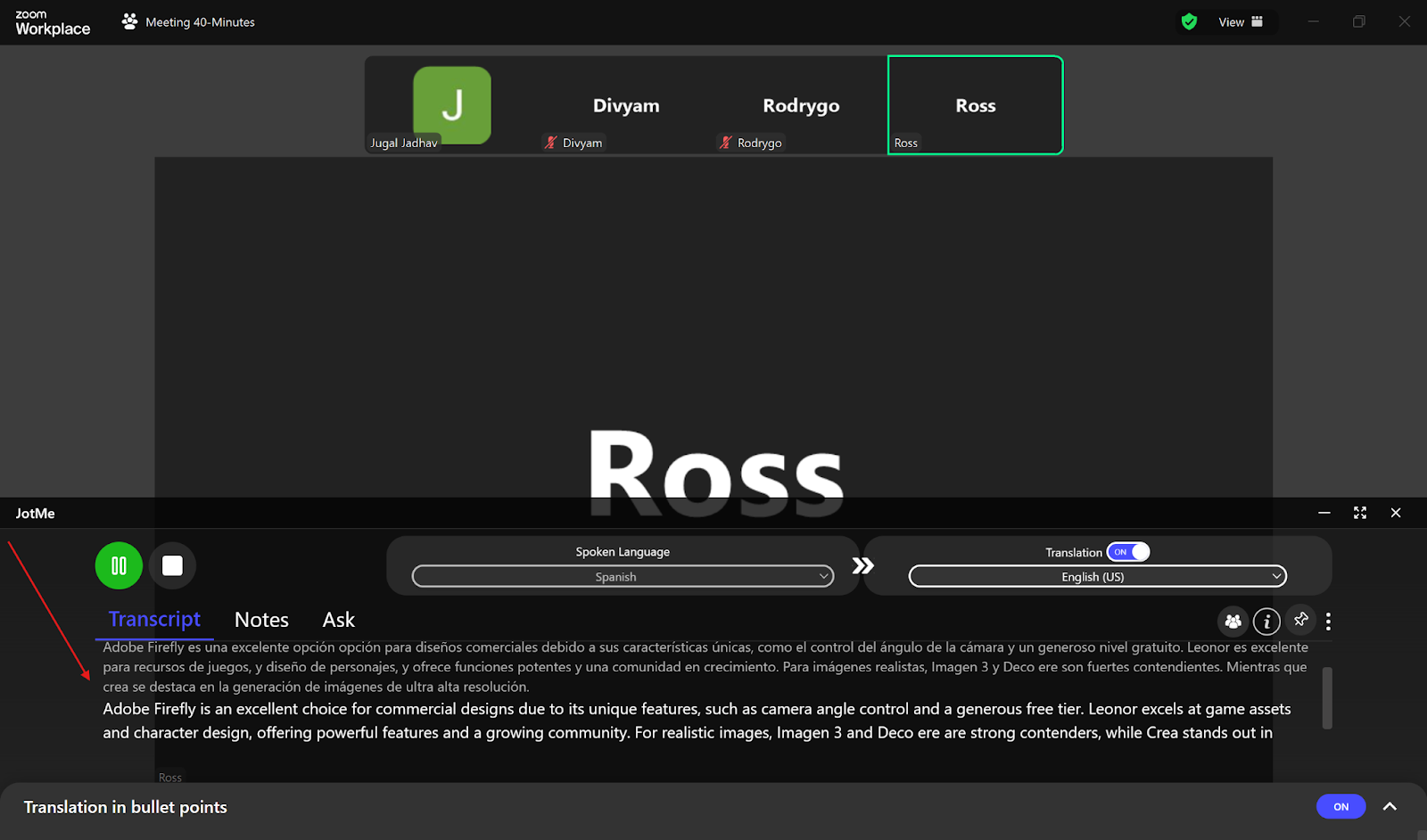Toggle Translation in bullet points ON switch

coord(1340,806)
